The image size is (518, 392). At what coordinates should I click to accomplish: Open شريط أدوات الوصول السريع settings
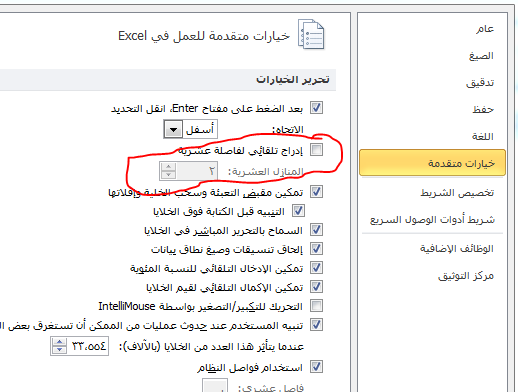(432, 220)
